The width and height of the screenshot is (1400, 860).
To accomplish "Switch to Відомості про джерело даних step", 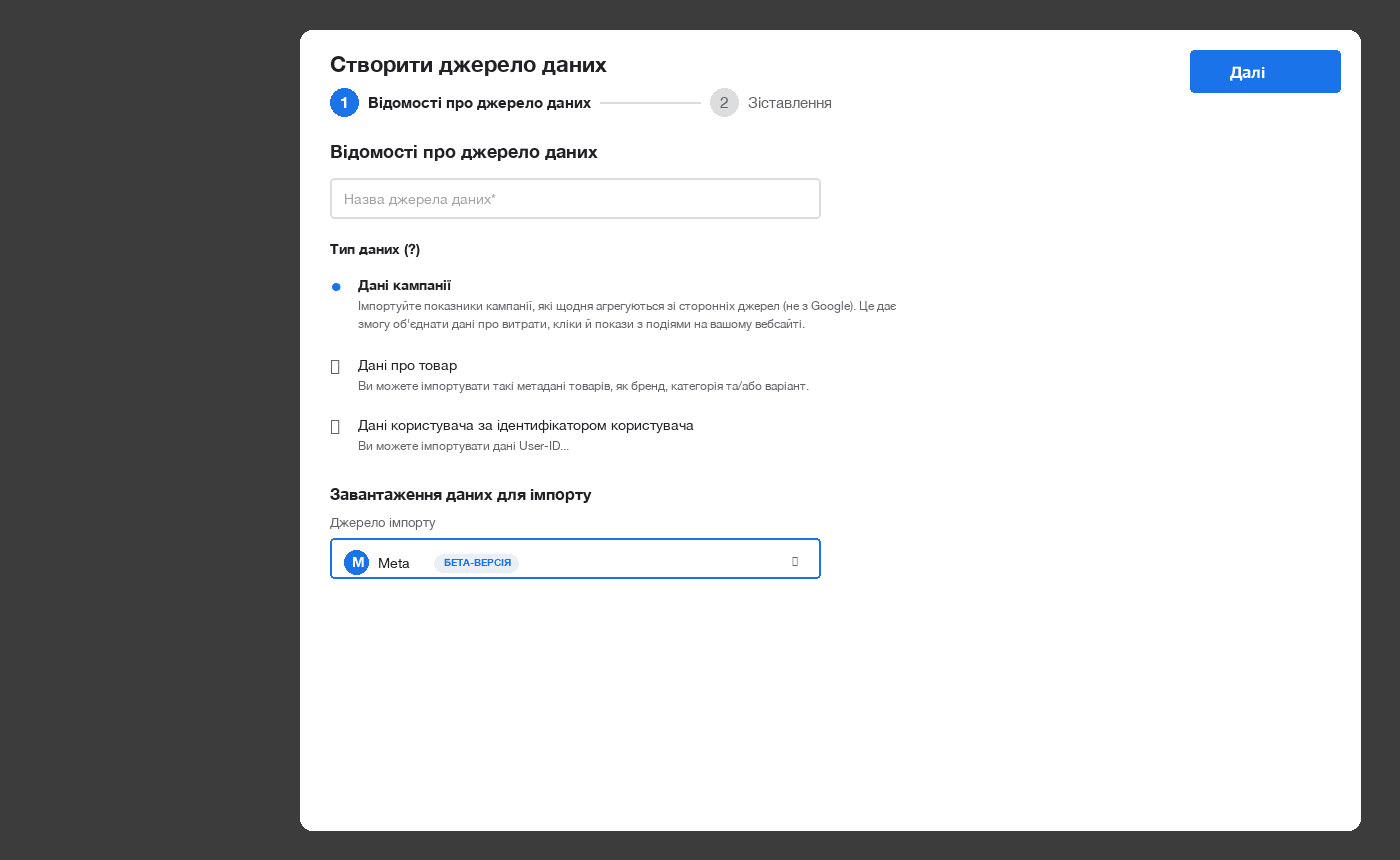I will pos(479,103).
